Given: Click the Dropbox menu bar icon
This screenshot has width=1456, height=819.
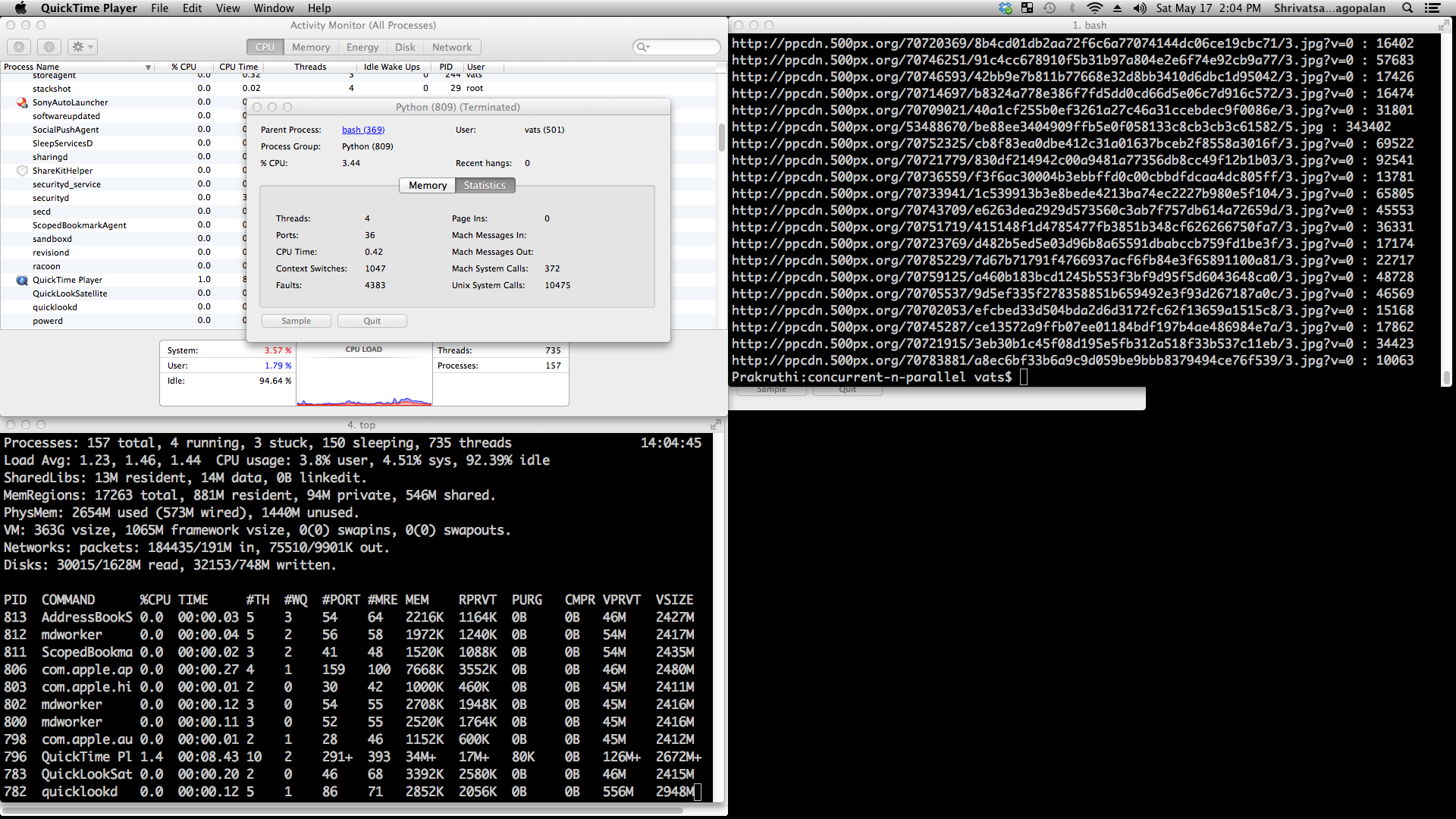Looking at the screenshot, I should point(1006,8).
